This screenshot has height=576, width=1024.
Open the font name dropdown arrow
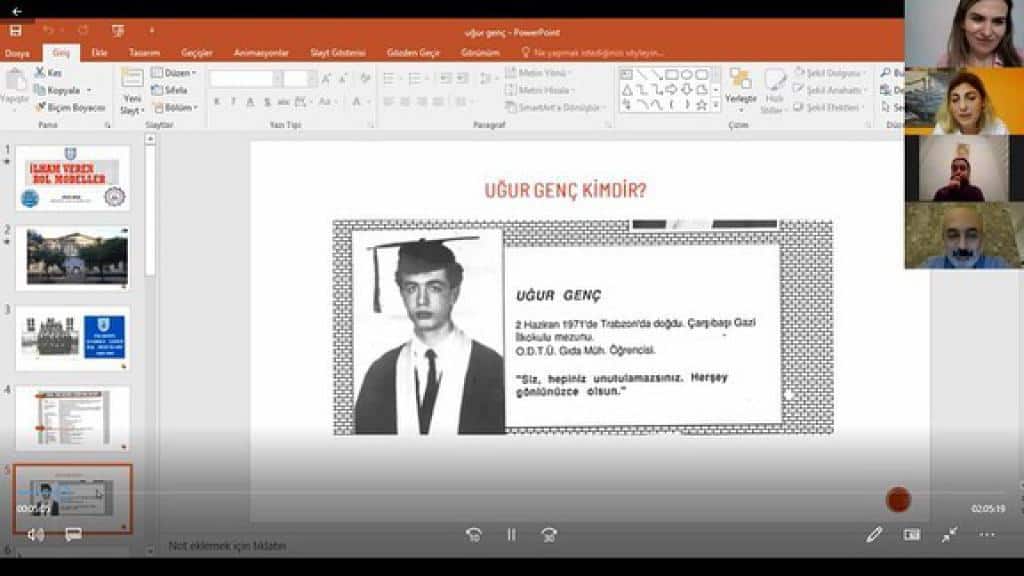pos(278,79)
